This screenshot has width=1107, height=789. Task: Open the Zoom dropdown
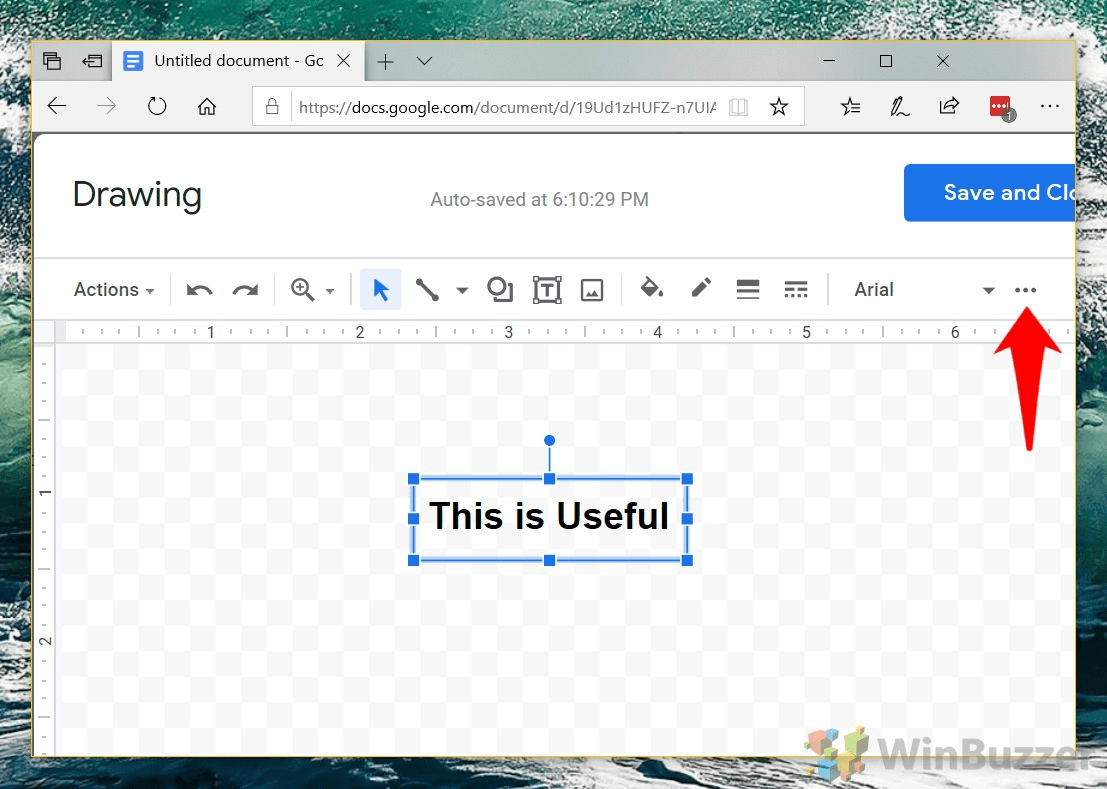click(312, 289)
